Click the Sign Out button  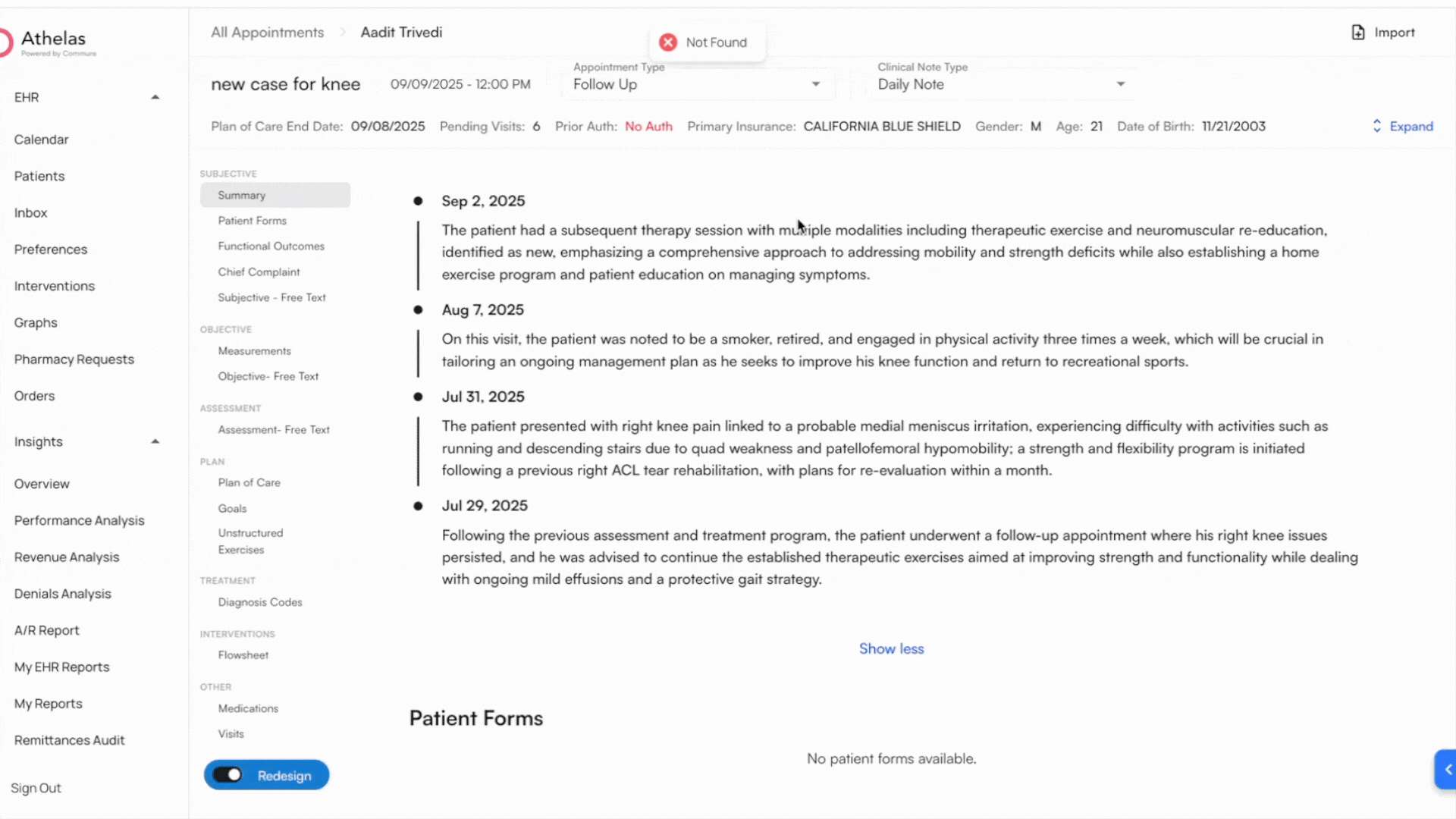(36, 788)
